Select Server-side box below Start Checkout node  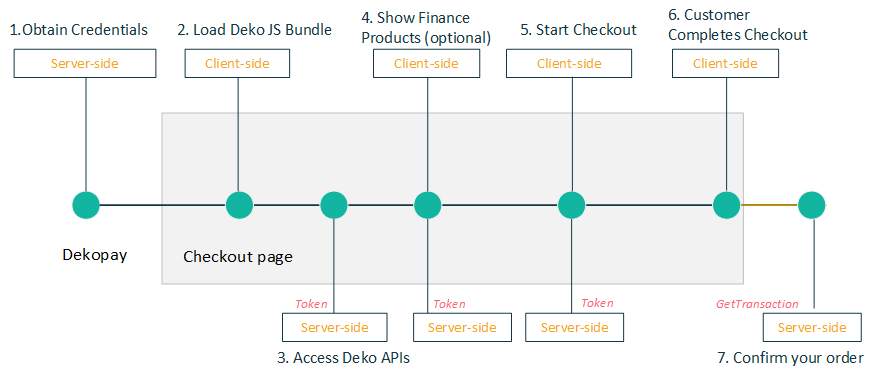coord(575,327)
